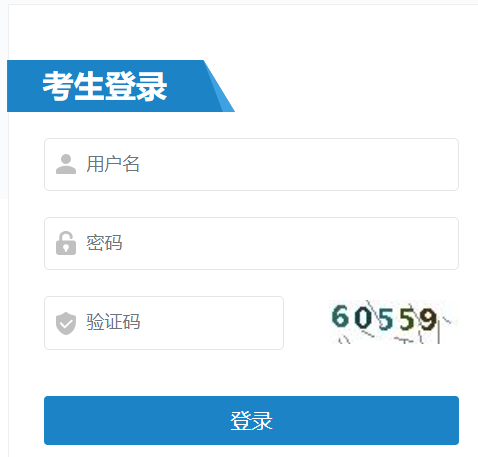Focus the 密码 password input field
478x457 pixels.
251,243
